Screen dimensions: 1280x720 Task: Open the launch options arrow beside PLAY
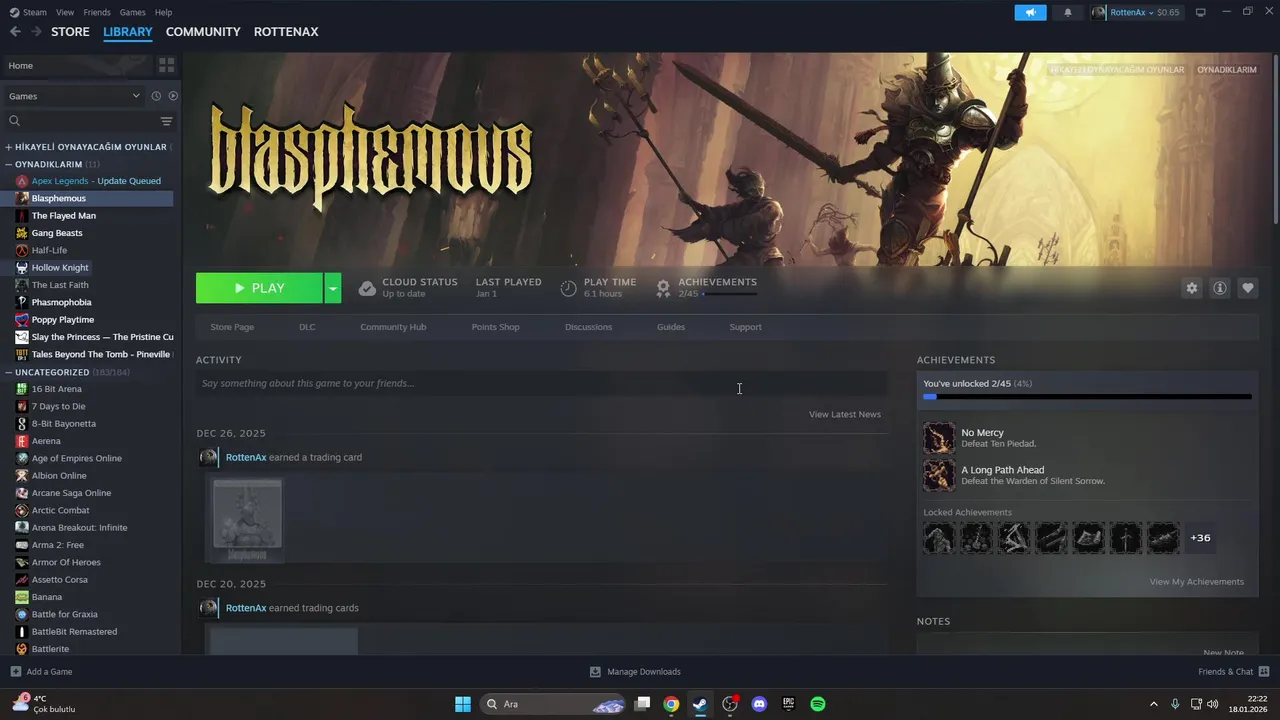point(333,288)
